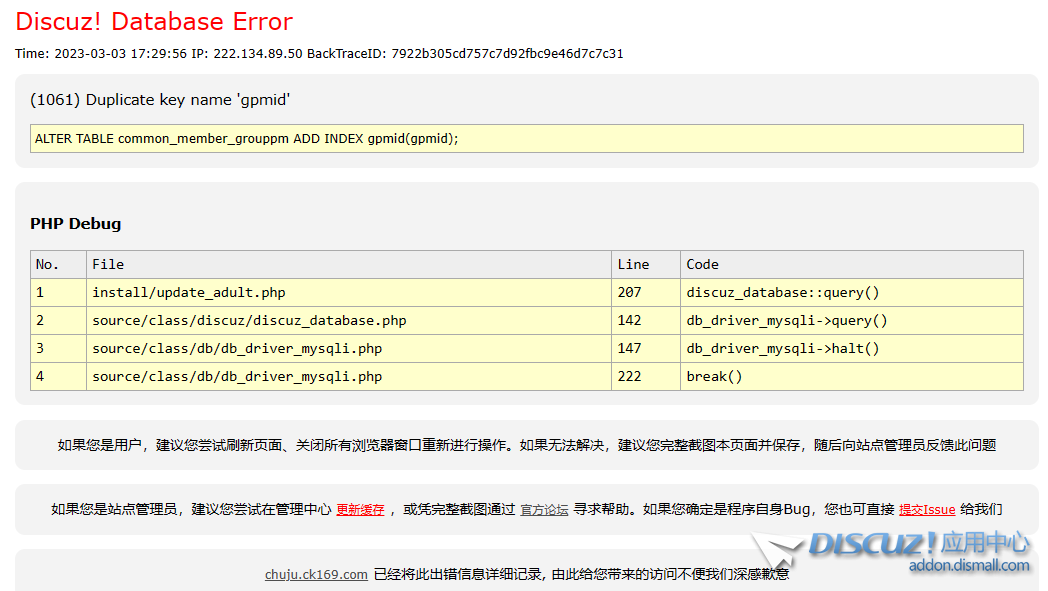
Task: Click install/update_adult.php file cell
Action: pos(189,293)
